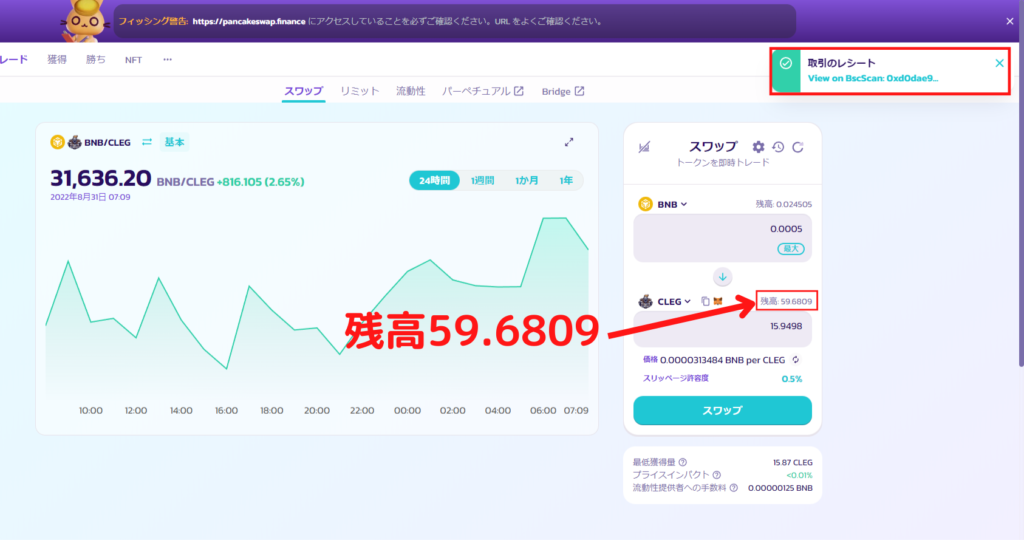Click green checkmark in receipt toast

pos(786,63)
